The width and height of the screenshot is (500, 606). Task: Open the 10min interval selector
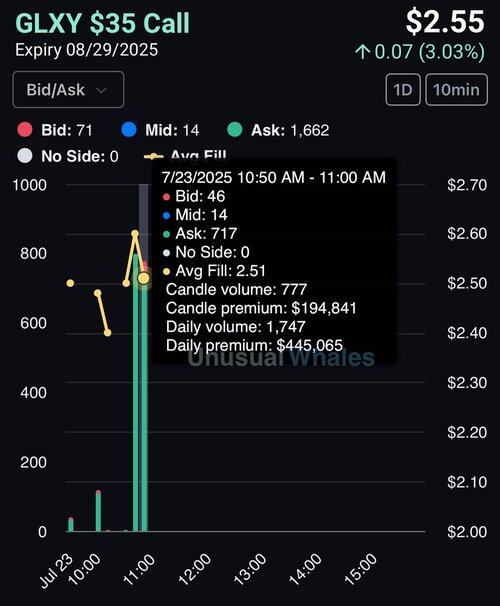[x=456, y=90]
